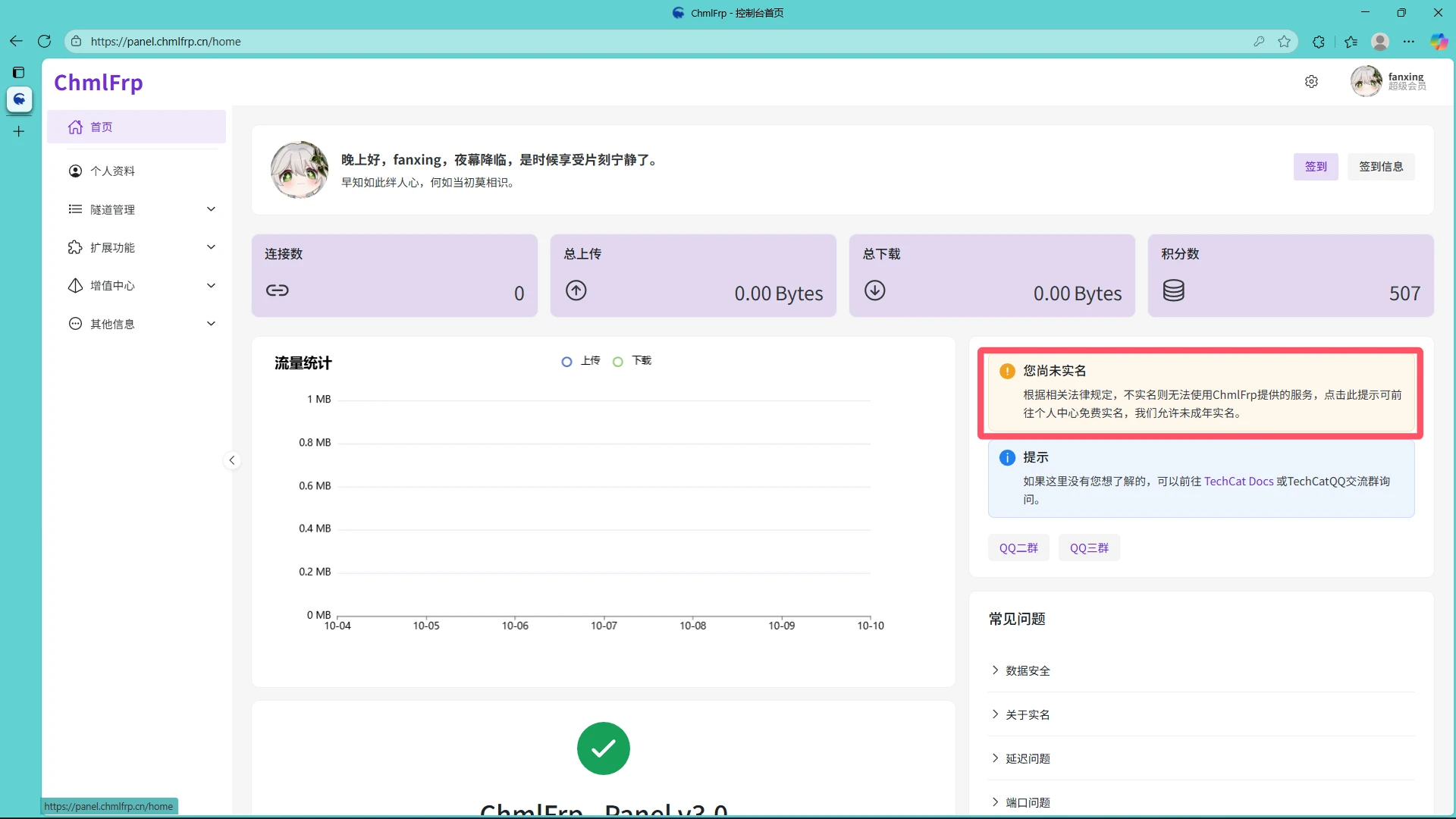Expand the 关于实名 FAQ item

point(1028,714)
